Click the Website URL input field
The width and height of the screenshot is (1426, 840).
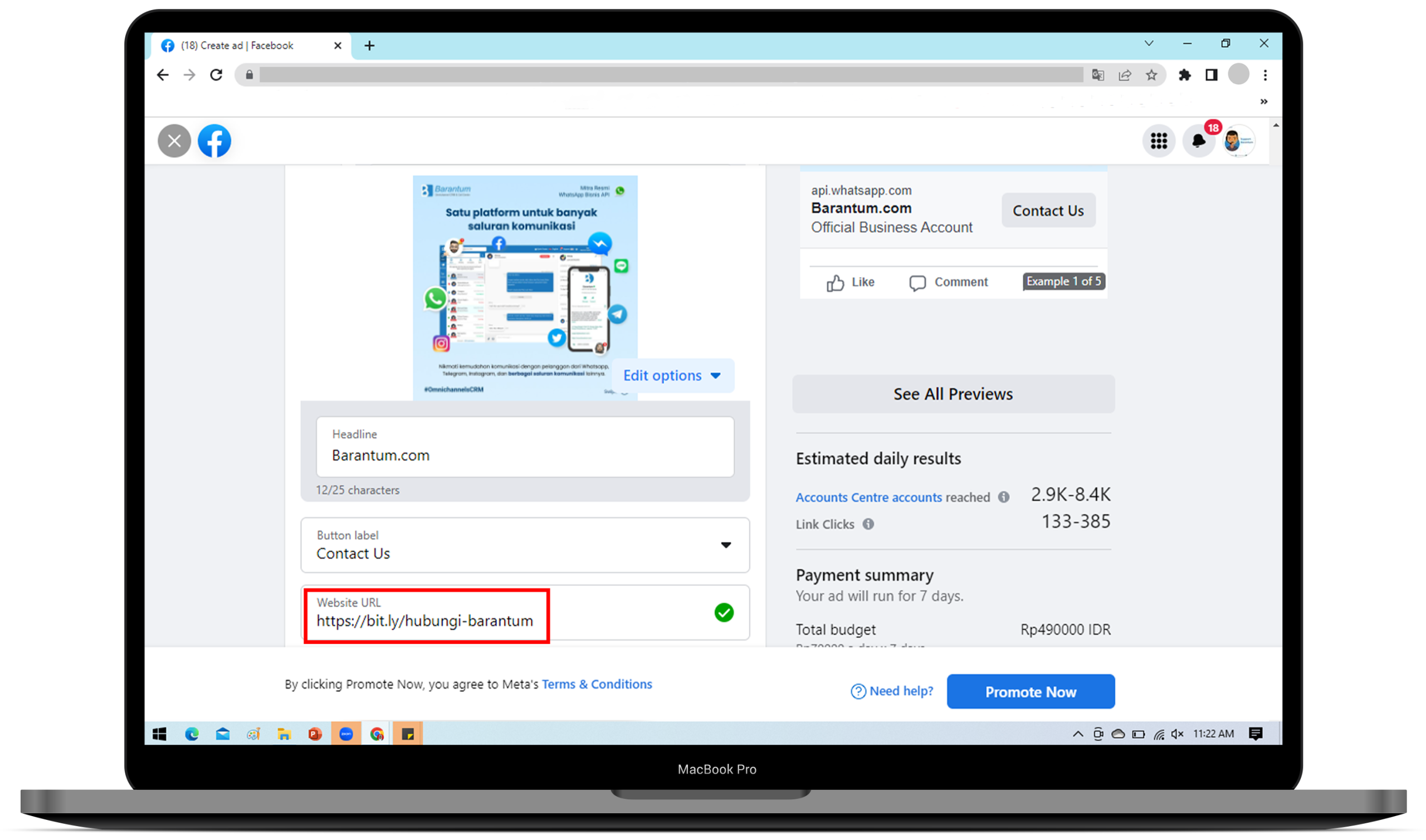tap(525, 612)
